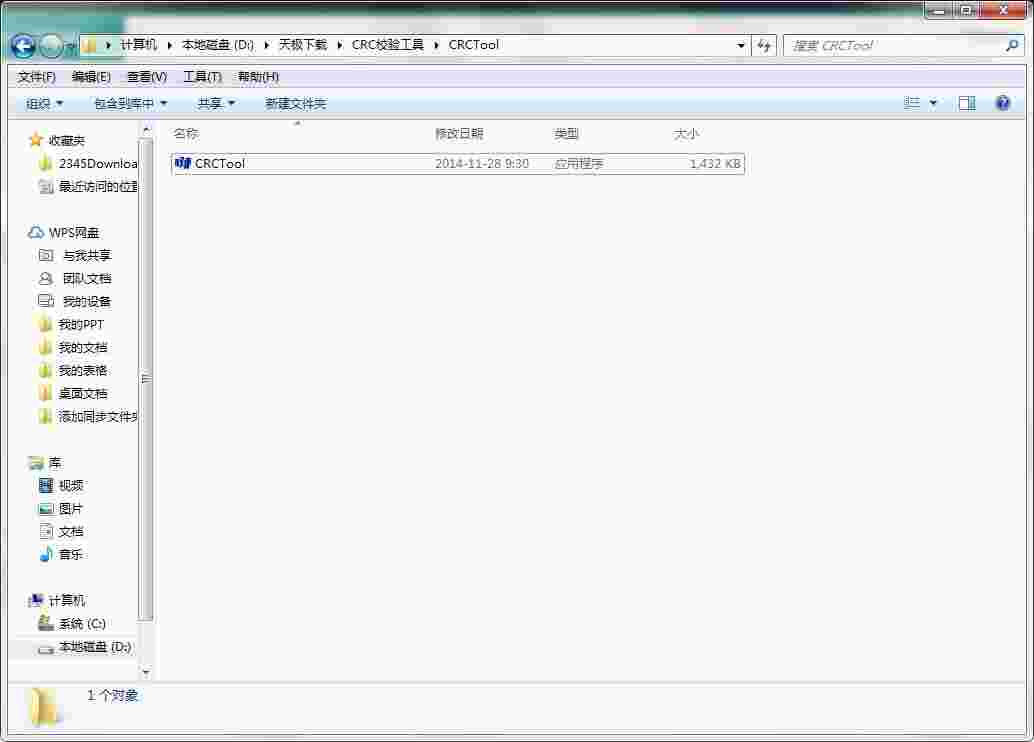Click the change view icon

click(x=913, y=103)
